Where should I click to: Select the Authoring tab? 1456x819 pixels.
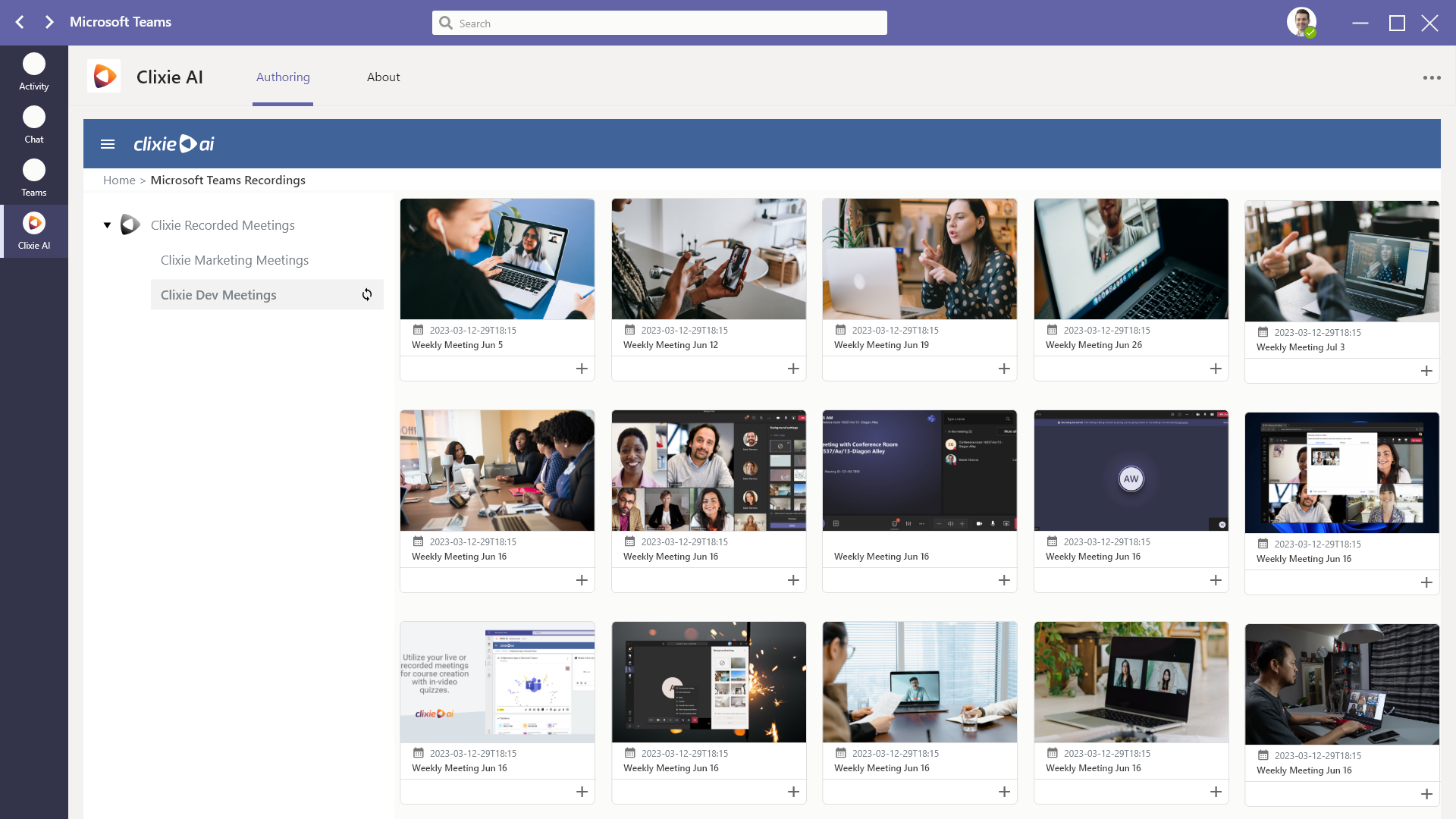point(282,77)
